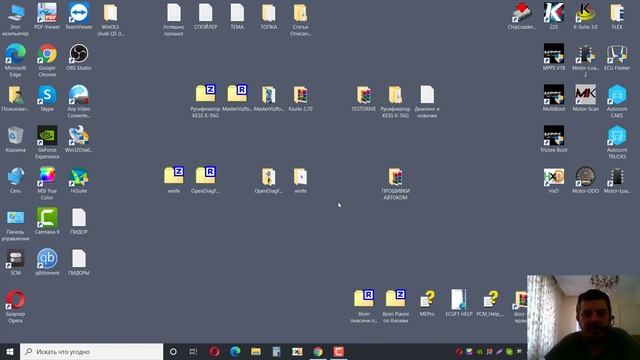The height and width of the screenshot is (360, 640).
Task: Open the ECU Flasher shortcut
Action: 617,54
